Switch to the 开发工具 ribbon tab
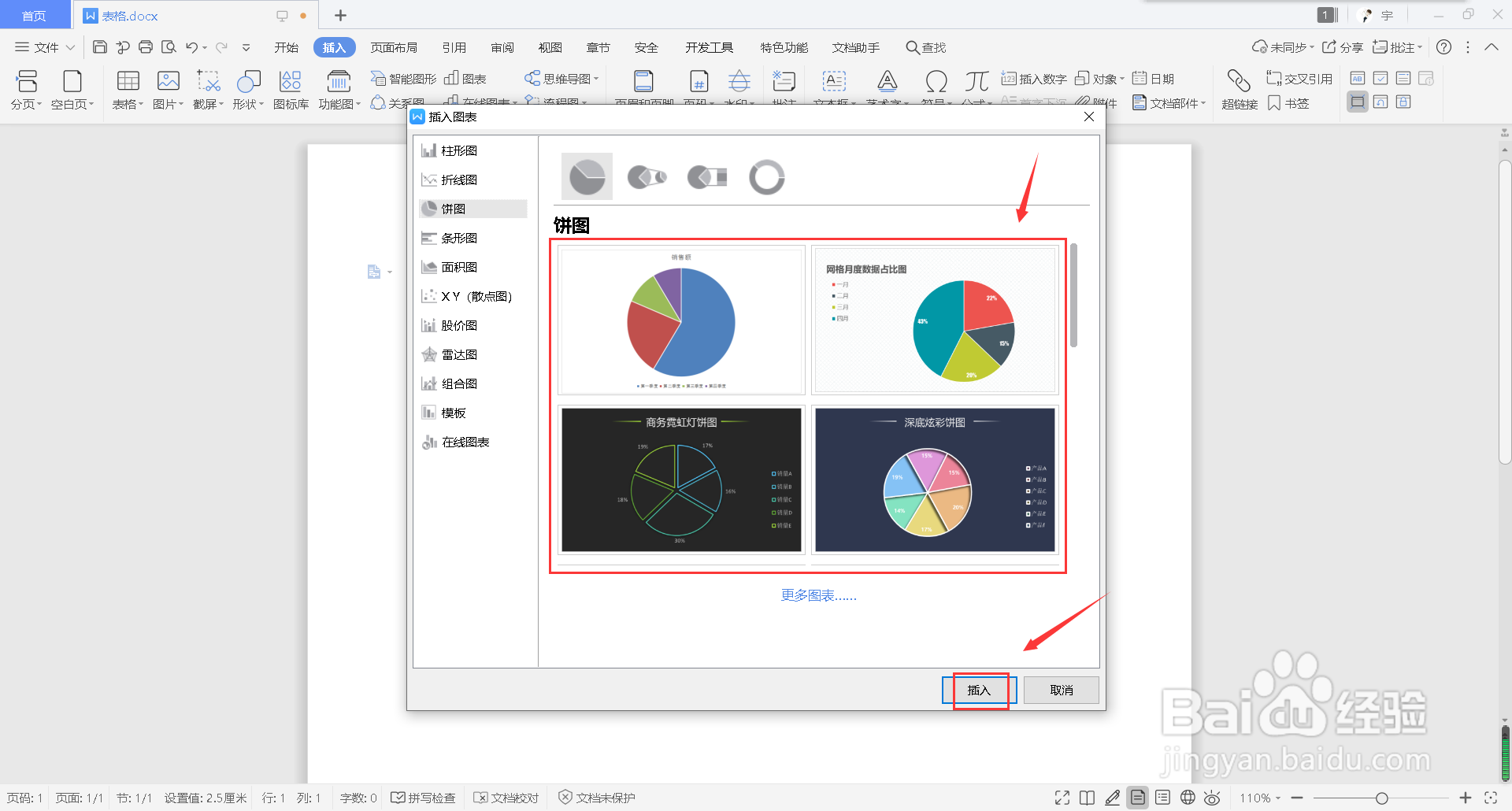 [x=709, y=47]
